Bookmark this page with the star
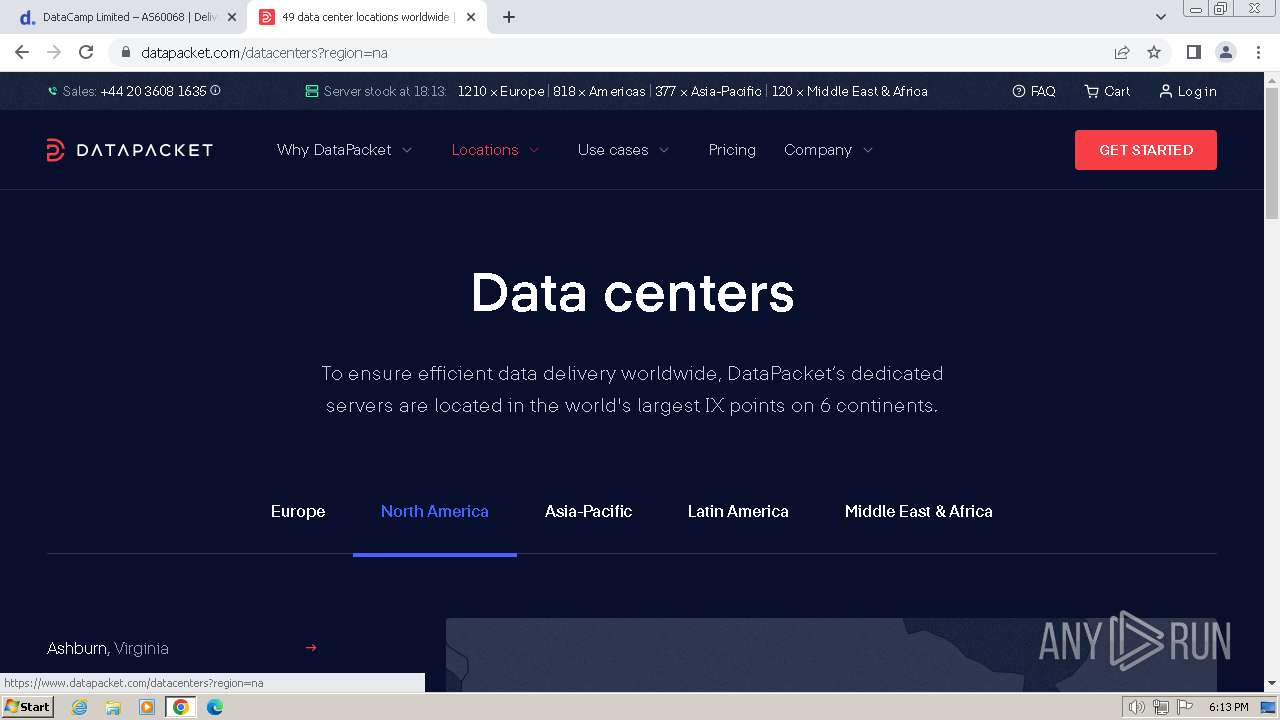1280x720 pixels. coord(1154,52)
